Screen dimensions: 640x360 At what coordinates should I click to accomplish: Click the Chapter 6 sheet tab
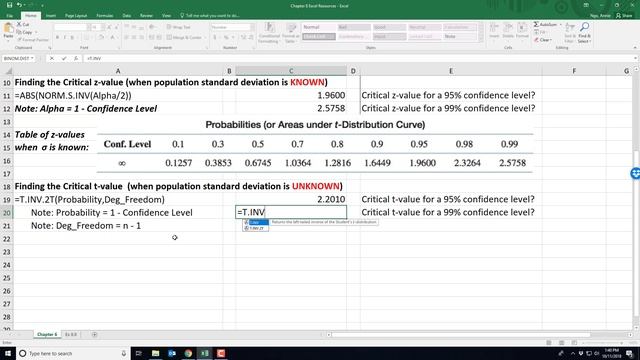[x=47, y=334]
